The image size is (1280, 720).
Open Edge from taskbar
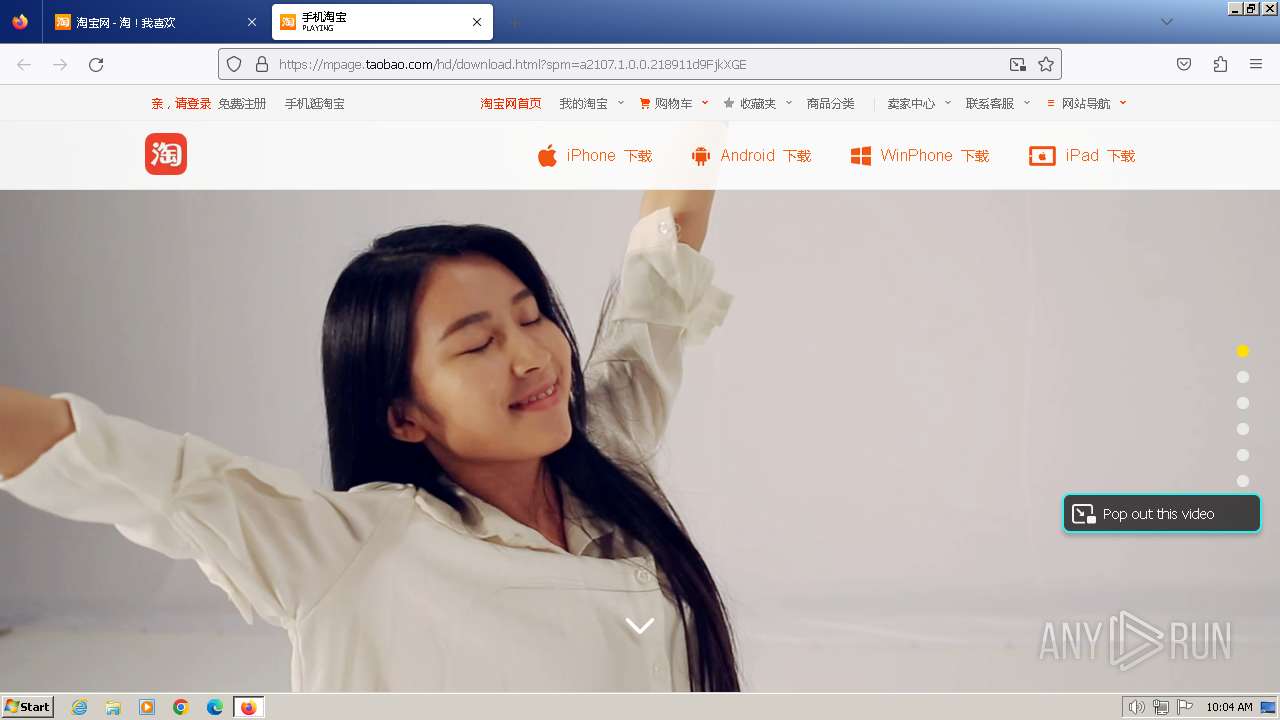click(x=215, y=707)
